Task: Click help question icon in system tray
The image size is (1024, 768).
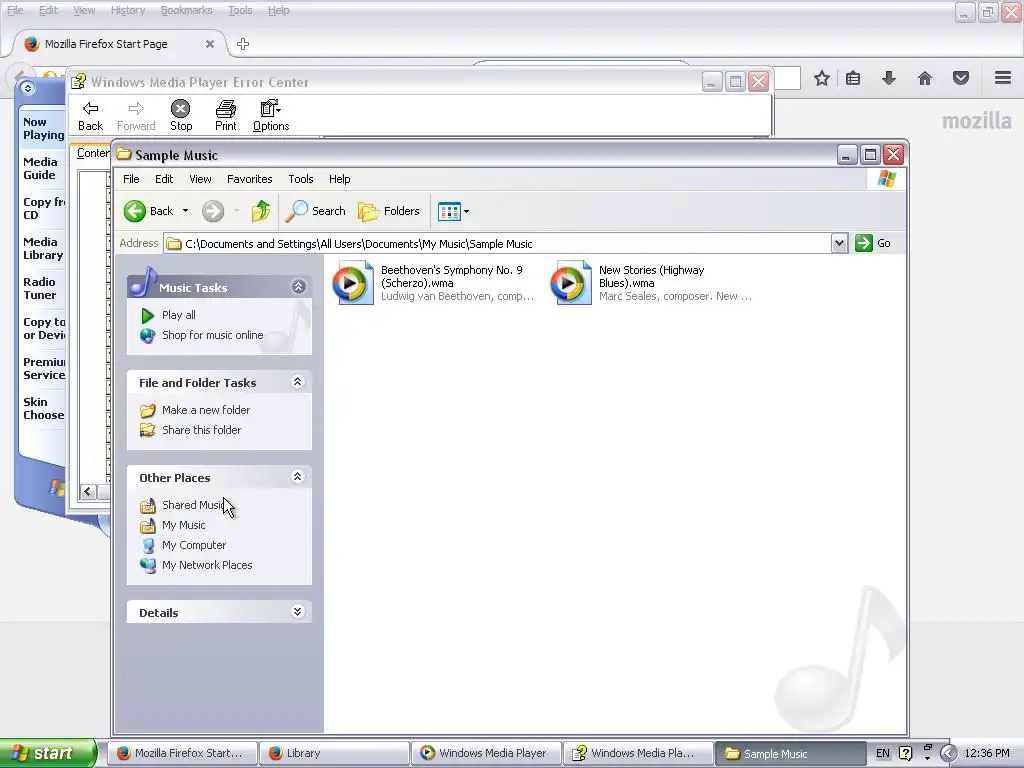Action: click(905, 753)
